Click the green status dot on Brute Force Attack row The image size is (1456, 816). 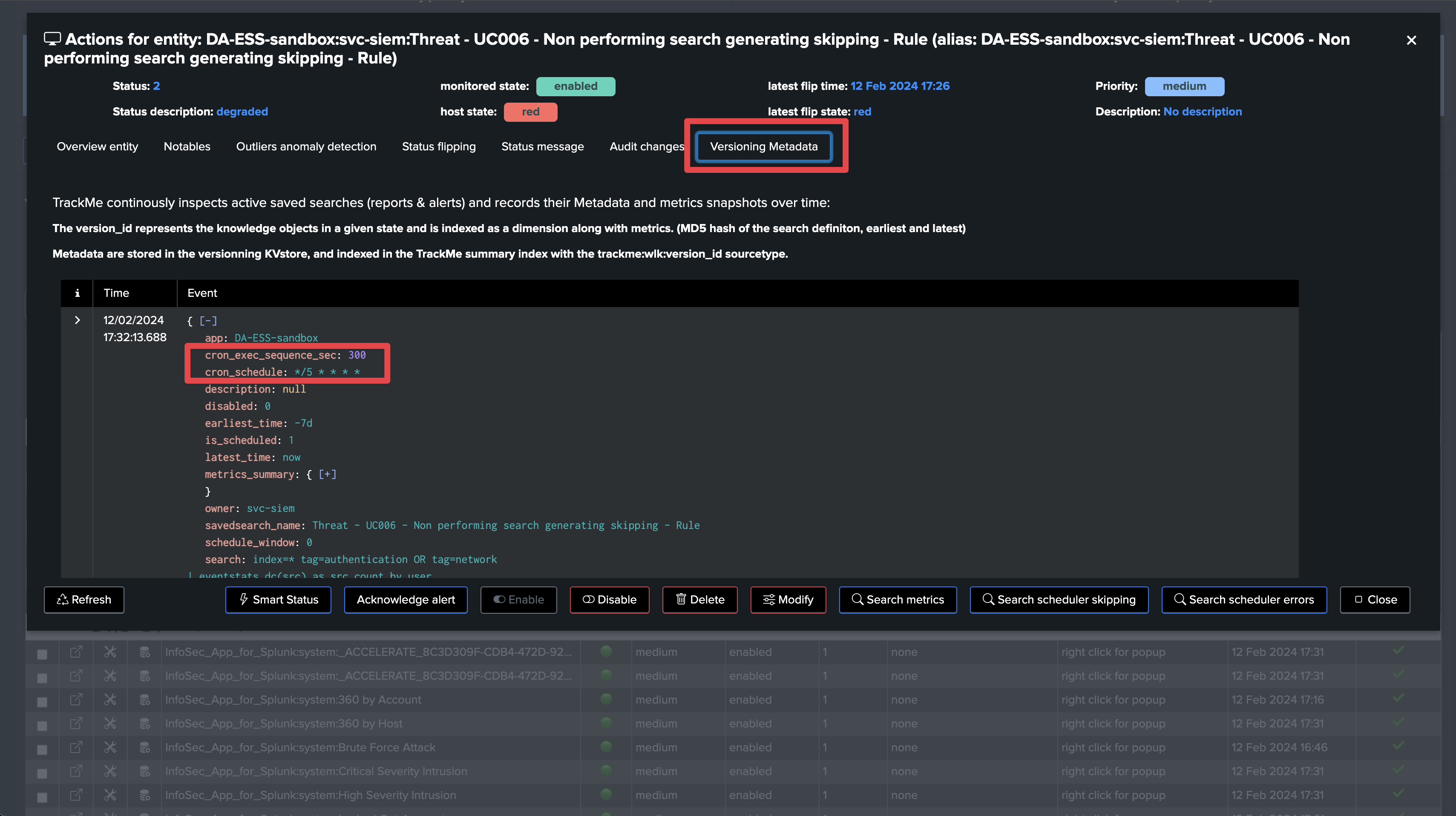pyautogui.click(x=606, y=747)
